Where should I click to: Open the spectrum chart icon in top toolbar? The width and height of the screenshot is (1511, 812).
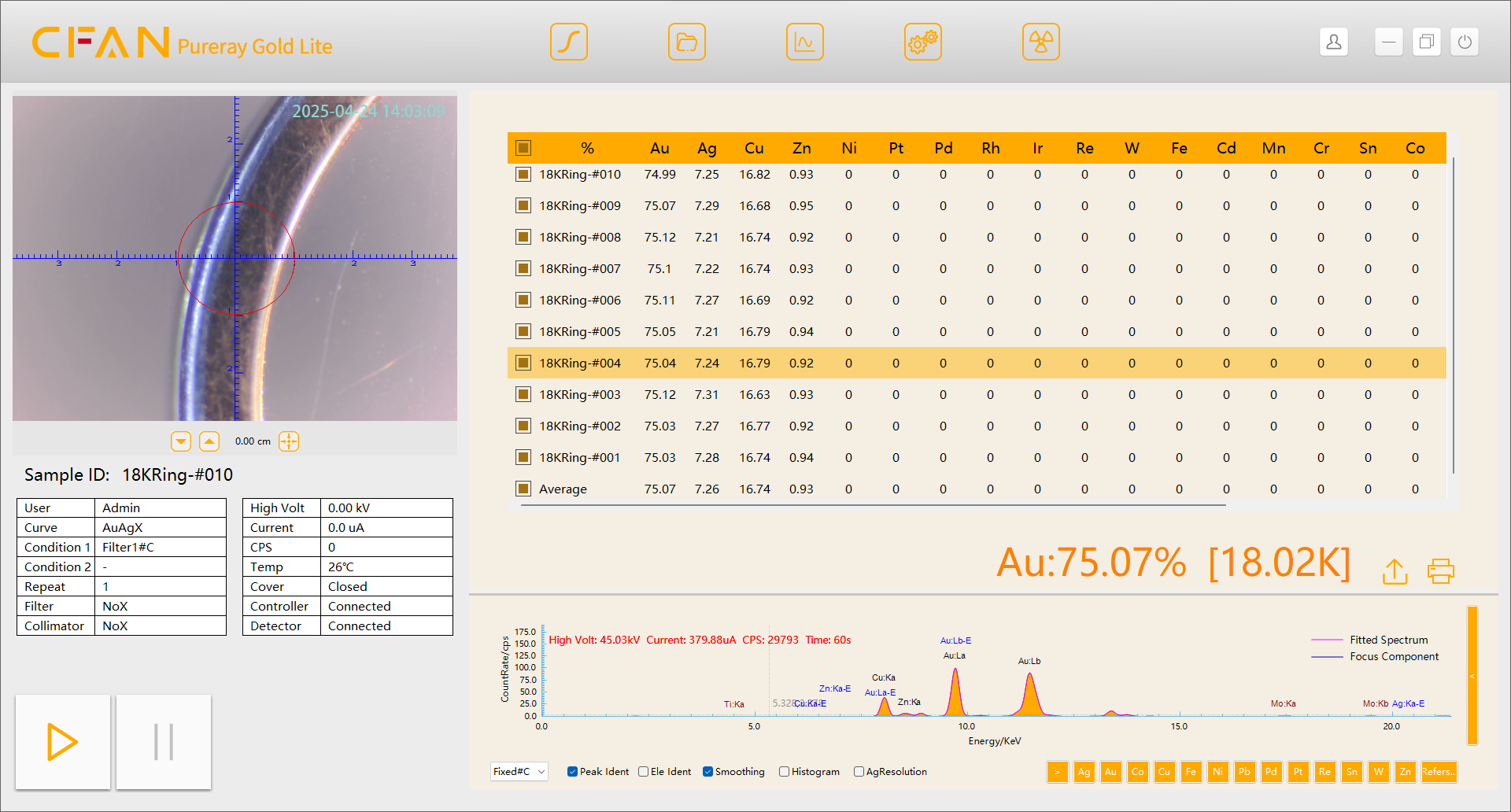point(805,42)
